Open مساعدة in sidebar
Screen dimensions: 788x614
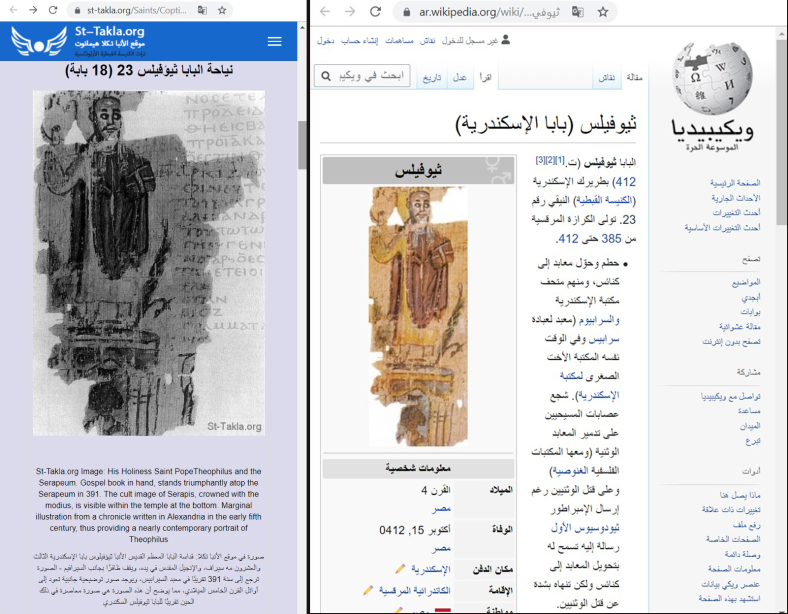(x=749, y=411)
